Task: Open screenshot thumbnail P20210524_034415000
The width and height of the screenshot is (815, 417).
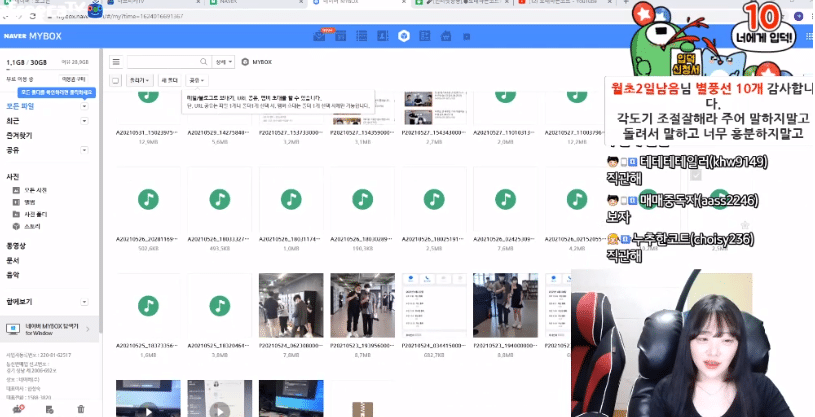Action: tap(434, 306)
